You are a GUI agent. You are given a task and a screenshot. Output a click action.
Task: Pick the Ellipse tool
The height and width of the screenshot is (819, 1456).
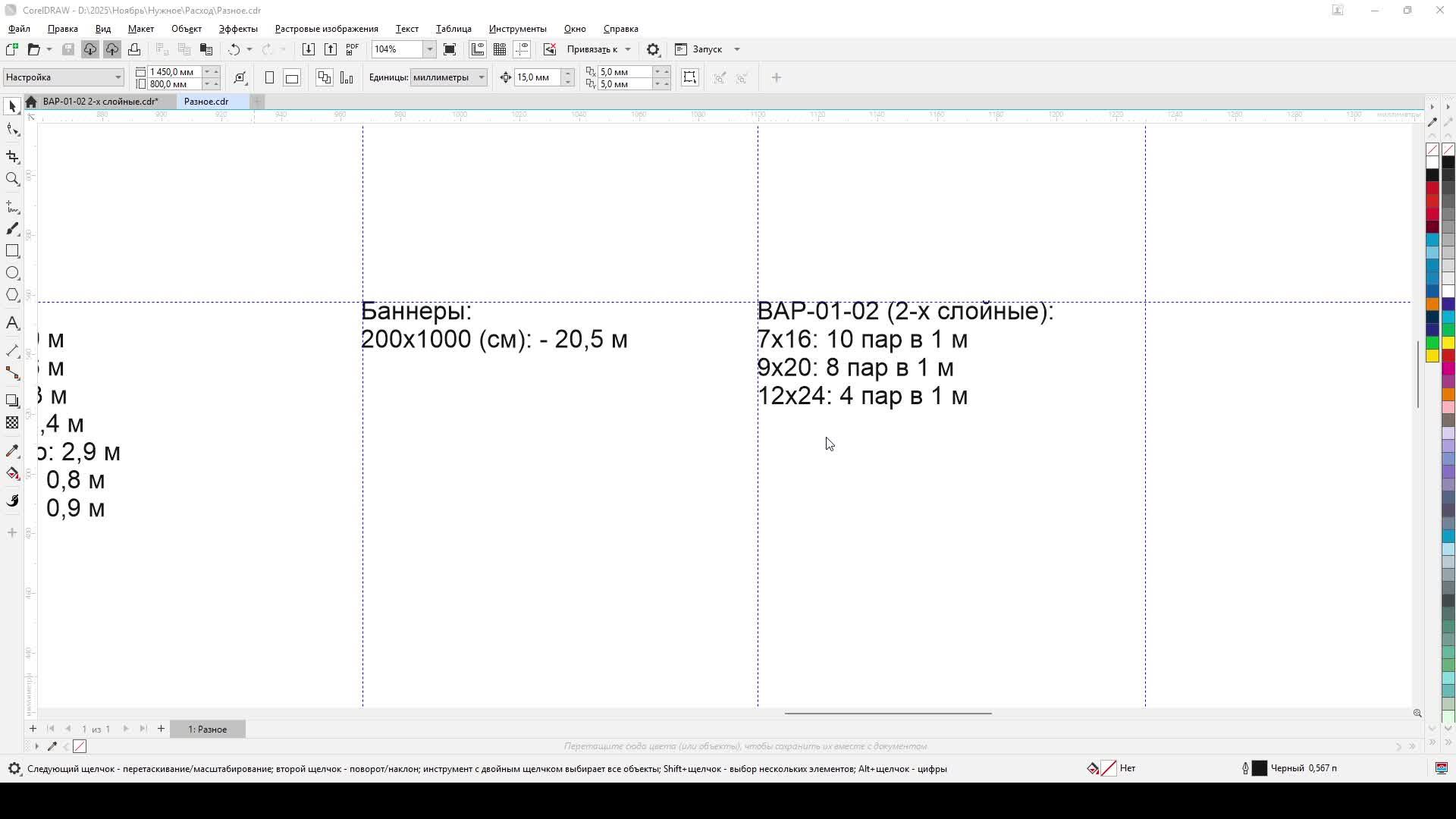click(12, 273)
